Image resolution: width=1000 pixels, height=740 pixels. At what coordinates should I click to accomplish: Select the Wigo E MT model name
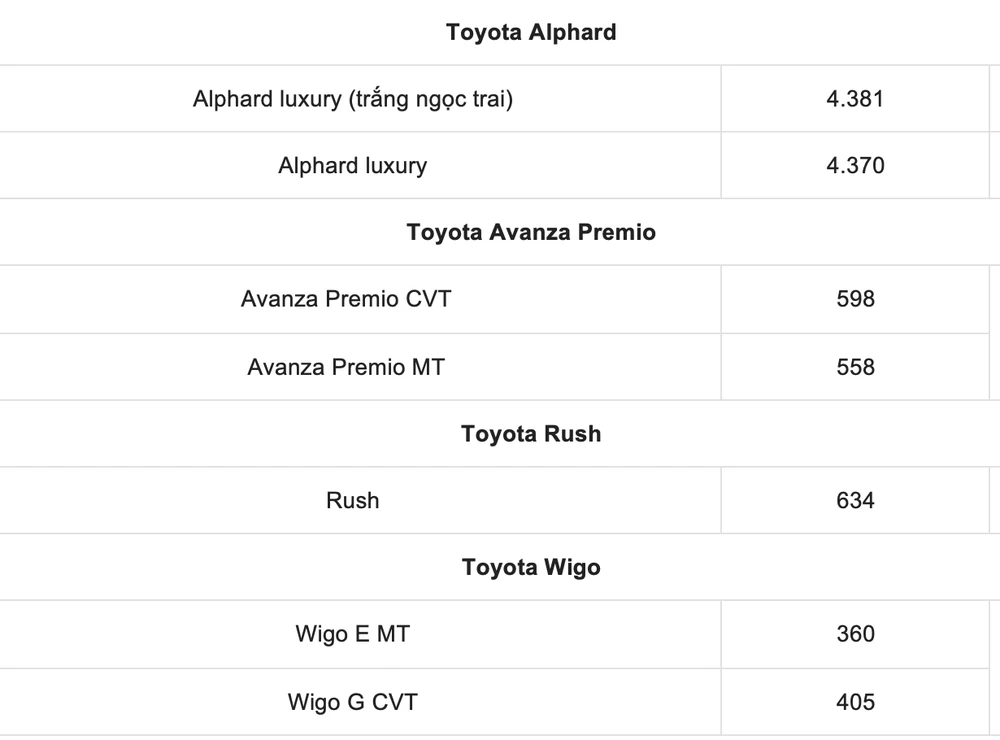tap(352, 634)
